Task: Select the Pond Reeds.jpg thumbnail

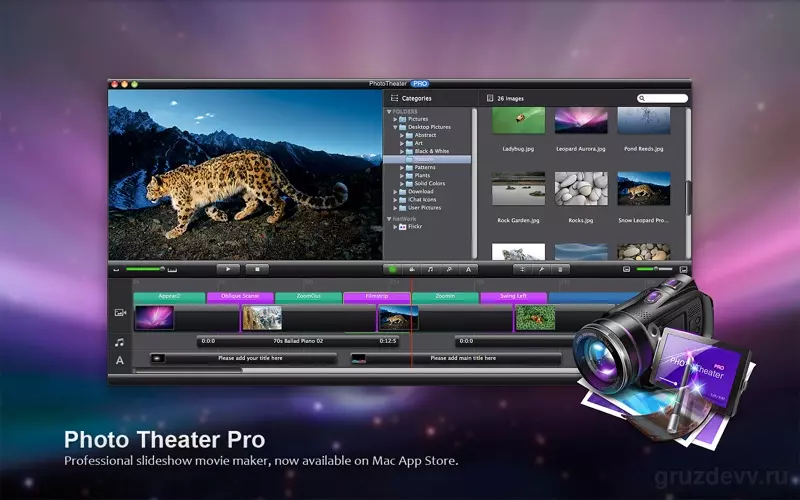Action: 644,120
